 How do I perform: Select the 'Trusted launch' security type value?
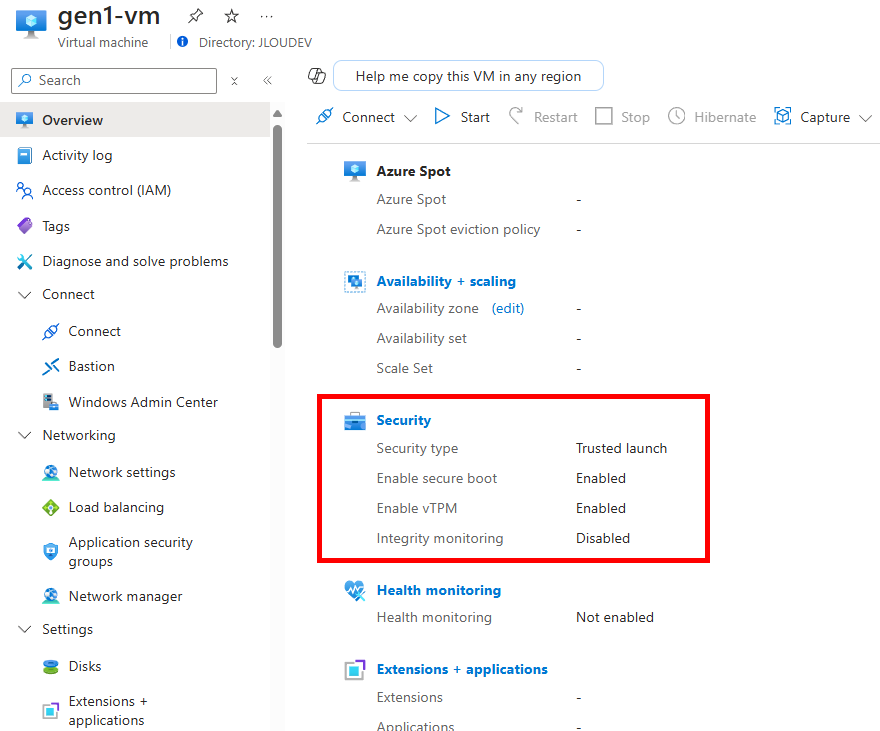621,448
